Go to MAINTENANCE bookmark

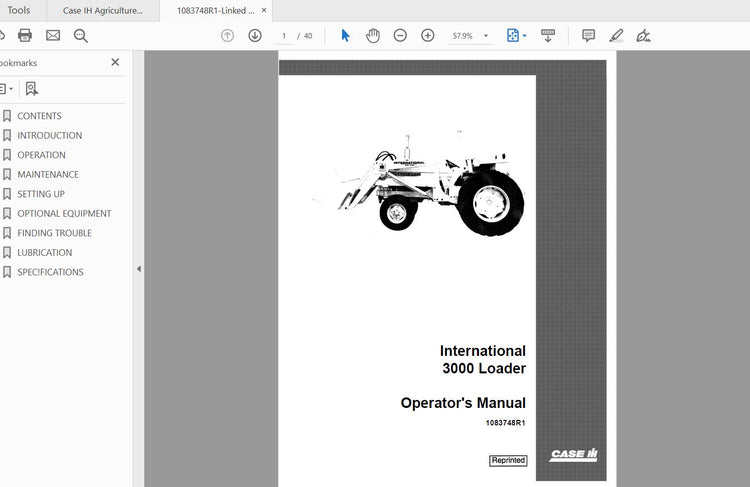48,175
